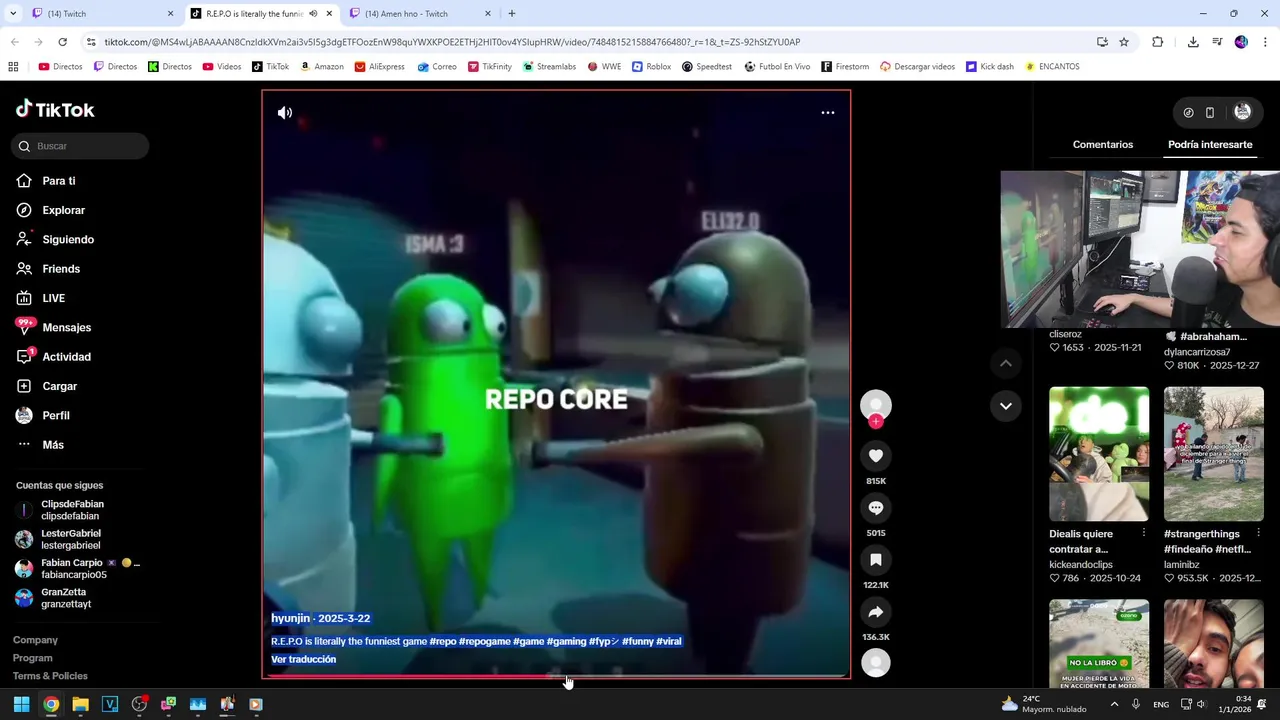Open the #repo hashtag
The height and width of the screenshot is (720, 1280).
click(443, 642)
